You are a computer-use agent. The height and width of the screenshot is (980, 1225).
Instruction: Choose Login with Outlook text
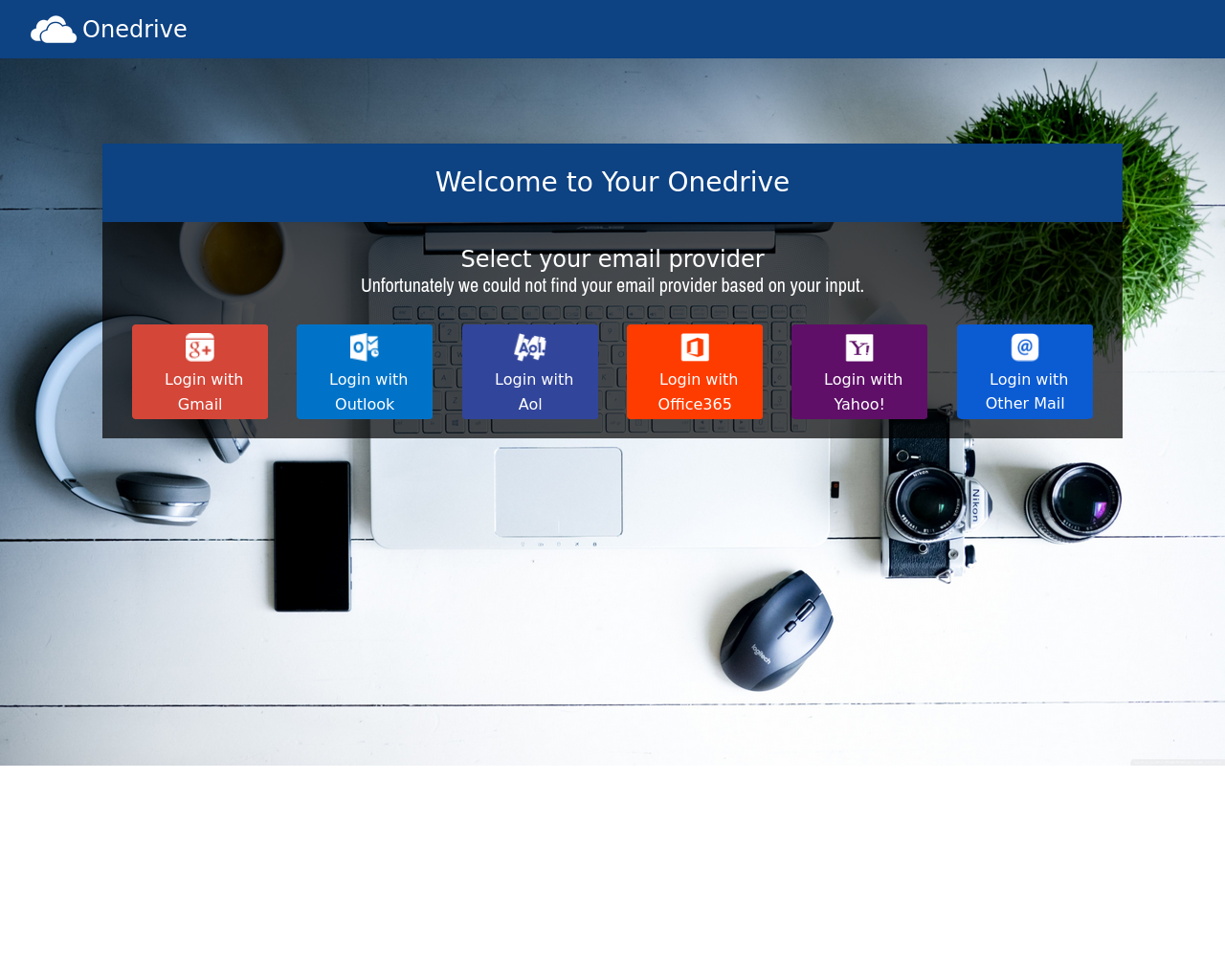click(x=367, y=391)
